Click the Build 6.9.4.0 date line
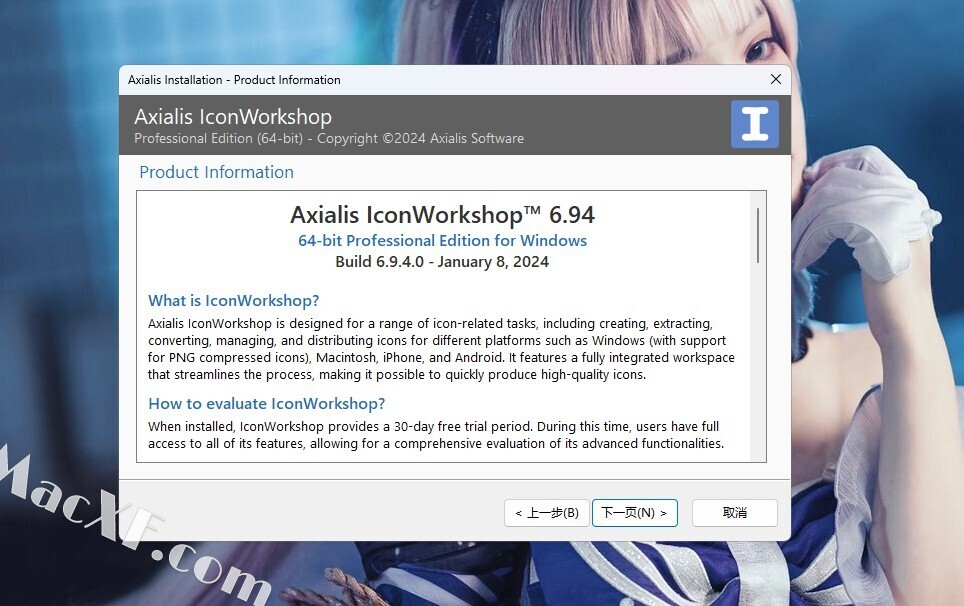Screen dimensions: 964x606 click(442, 262)
